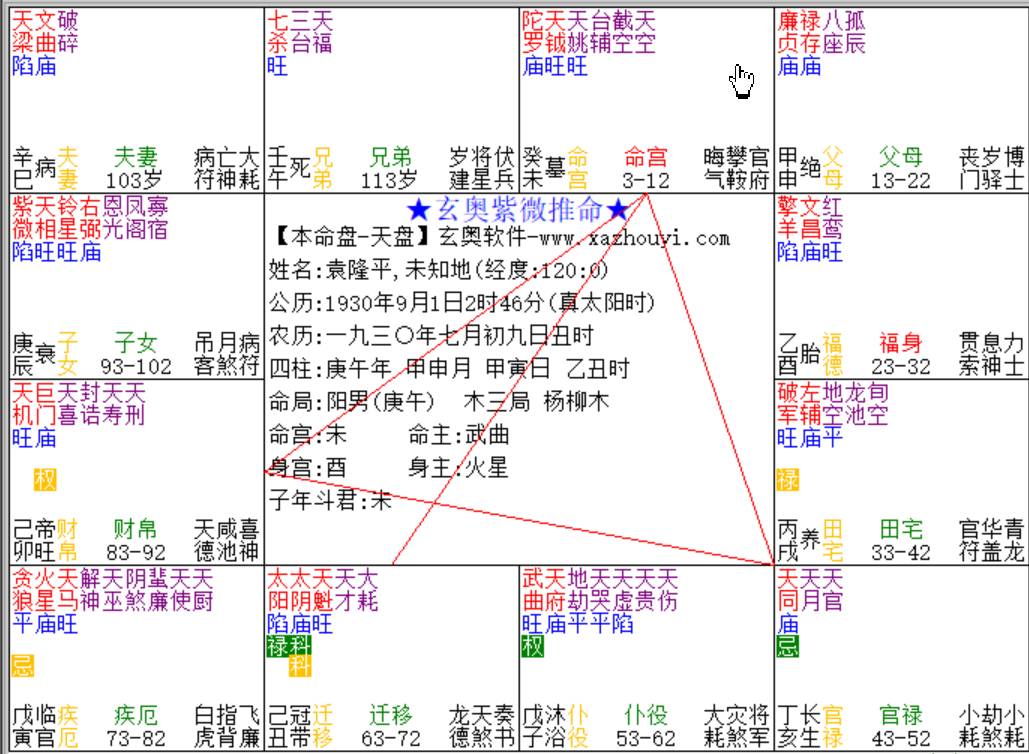Click the 73-82 age range

[136, 739]
